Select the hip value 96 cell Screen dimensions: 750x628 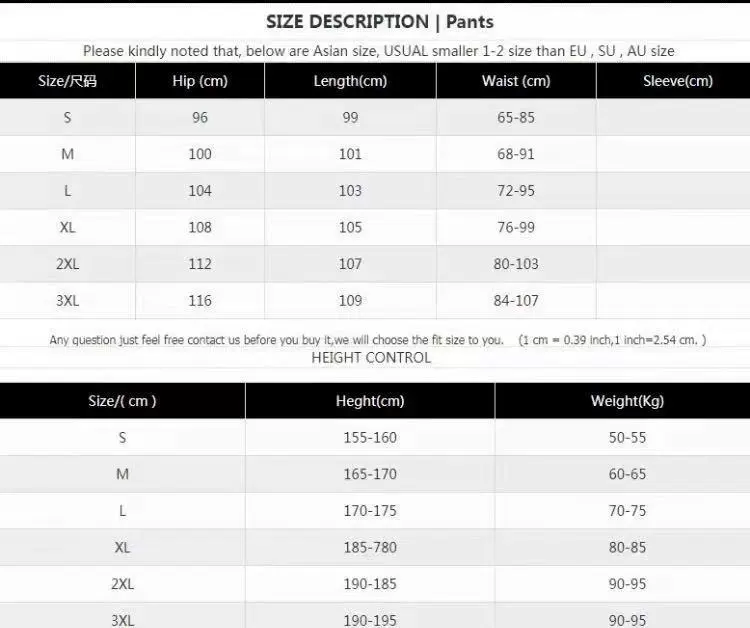coord(200,117)
